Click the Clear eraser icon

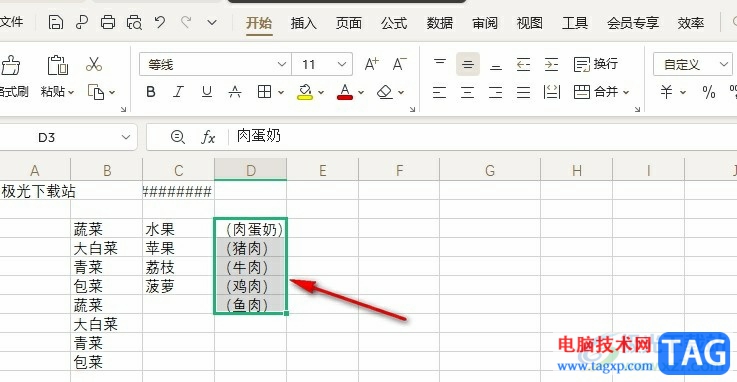pos(385,92)
